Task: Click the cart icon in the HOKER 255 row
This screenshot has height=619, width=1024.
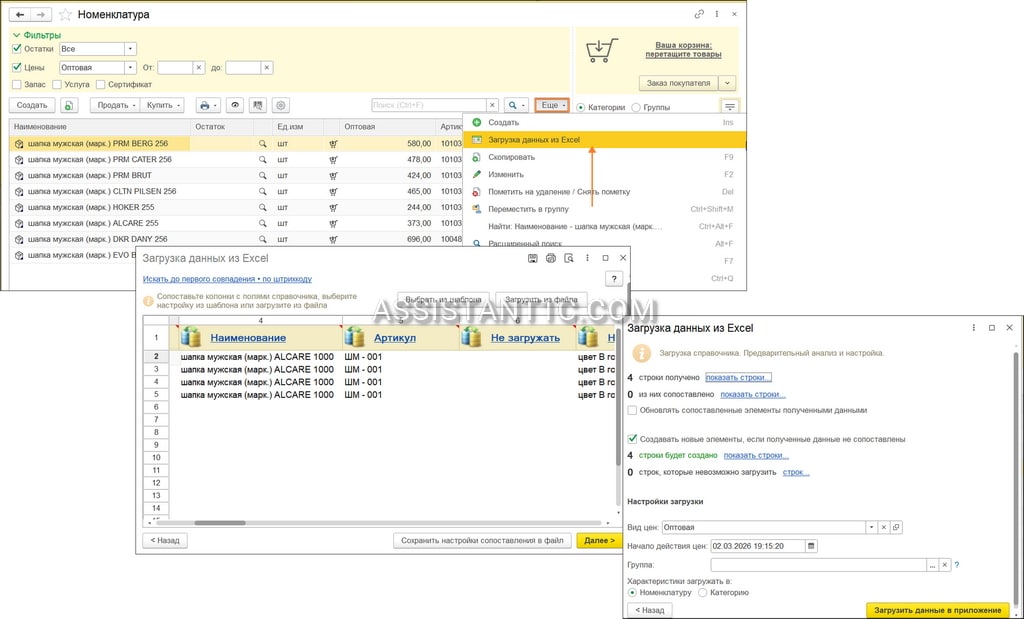Action: [333, 207]
